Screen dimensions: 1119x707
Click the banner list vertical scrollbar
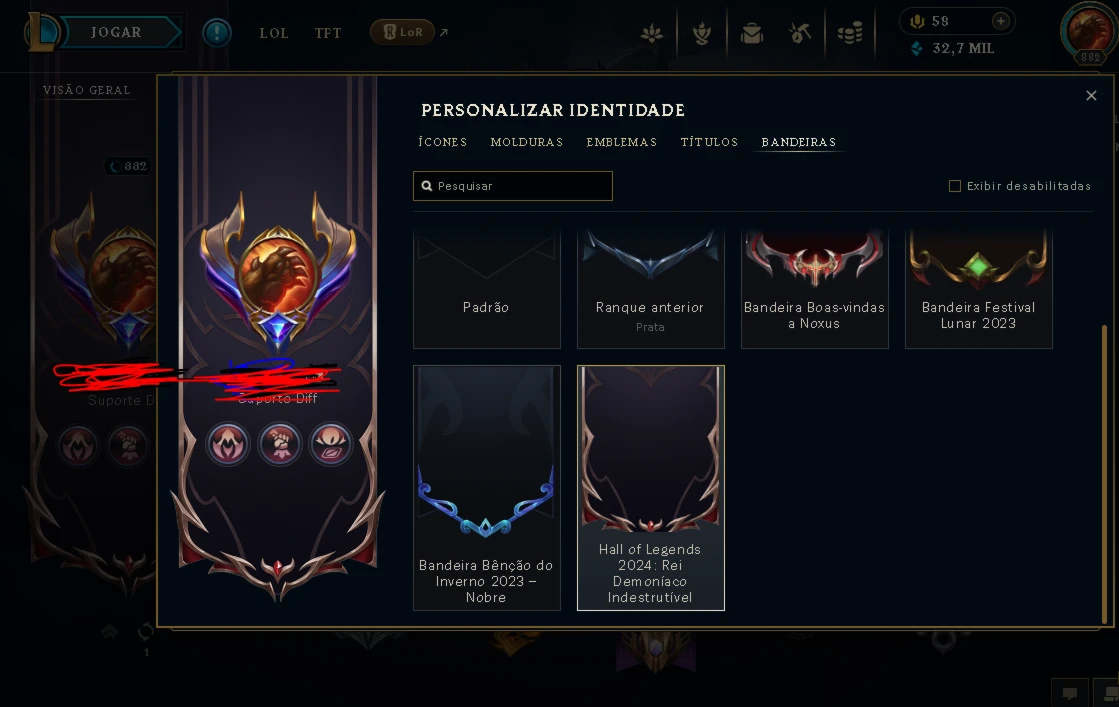(1106, 473)
